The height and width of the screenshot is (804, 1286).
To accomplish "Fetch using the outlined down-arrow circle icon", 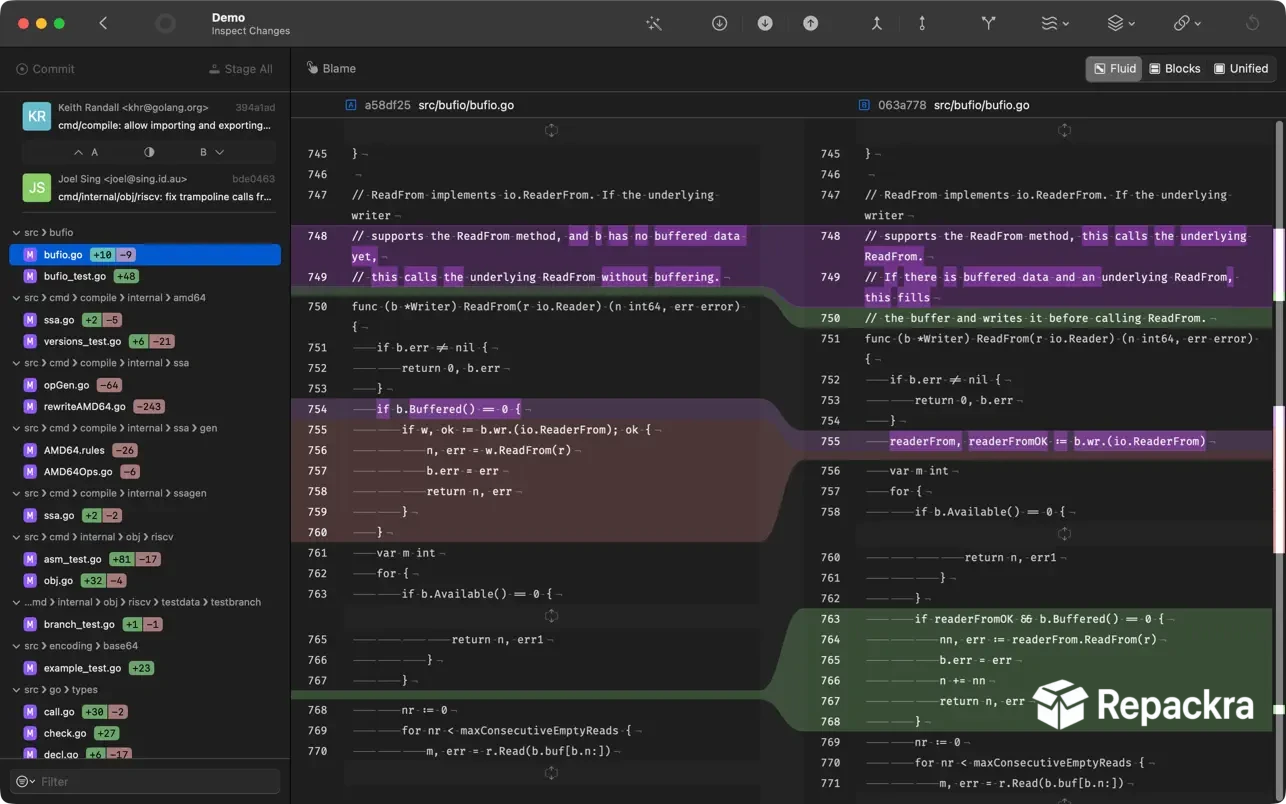I will [719, 23].
